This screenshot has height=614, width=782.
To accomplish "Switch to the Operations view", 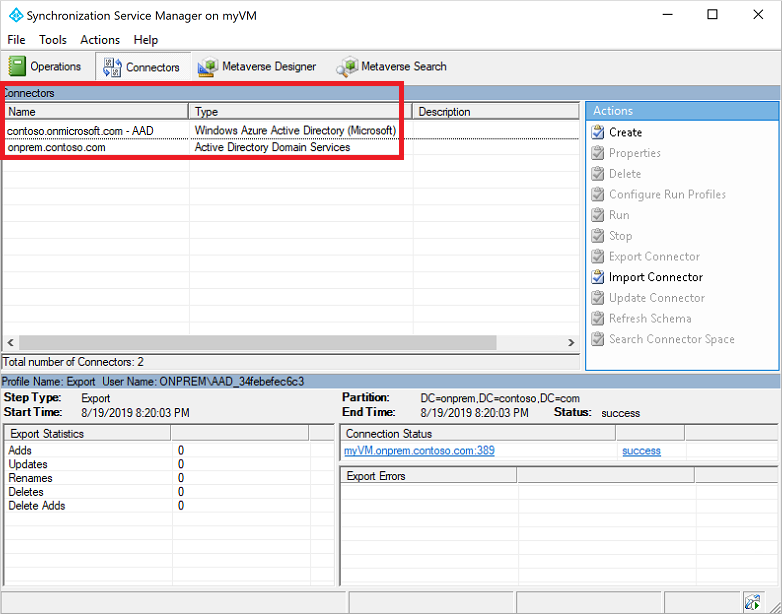I will click(x=45, y=67).
